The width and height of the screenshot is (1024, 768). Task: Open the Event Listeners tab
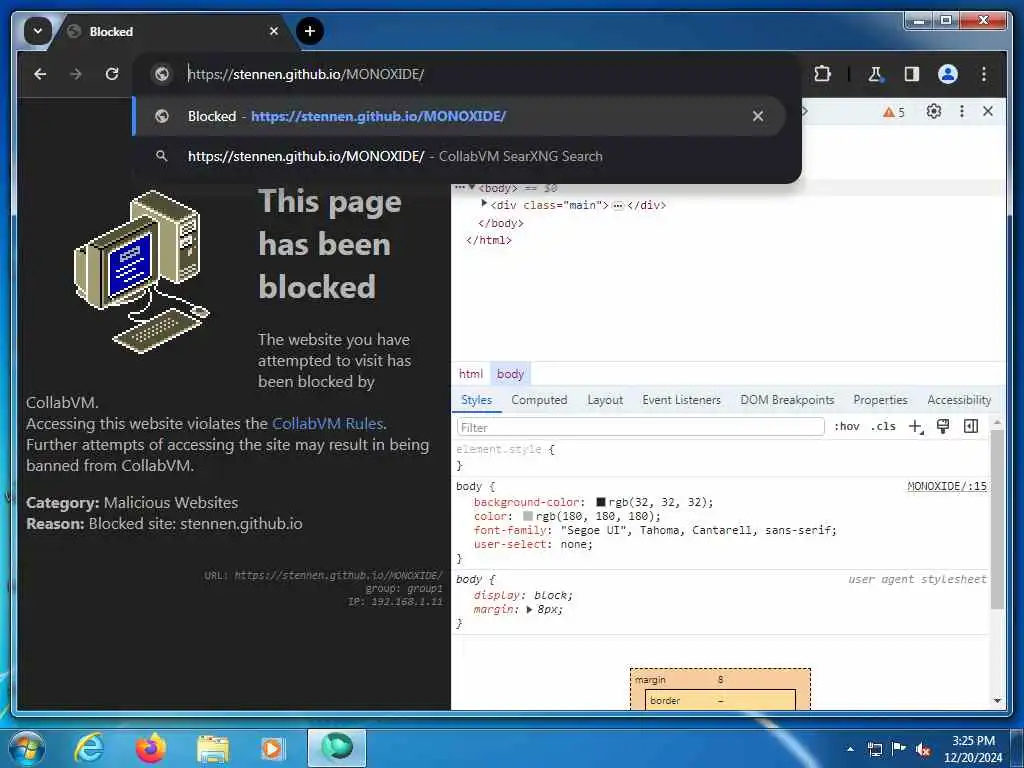pos(681,400)
